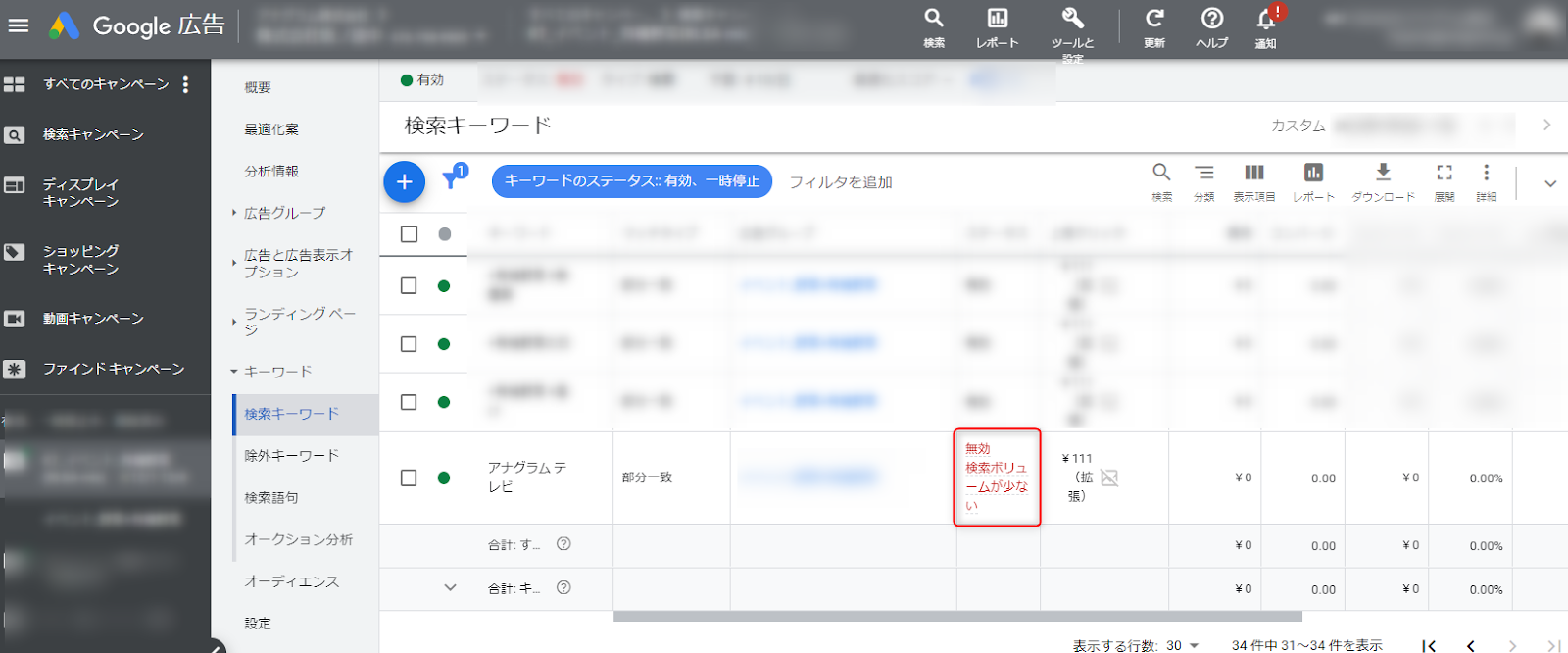Viewport: 1568px width, 653px height.
Task: Select 除外キーワード in the side menu
Action: (x=291, y=456)
